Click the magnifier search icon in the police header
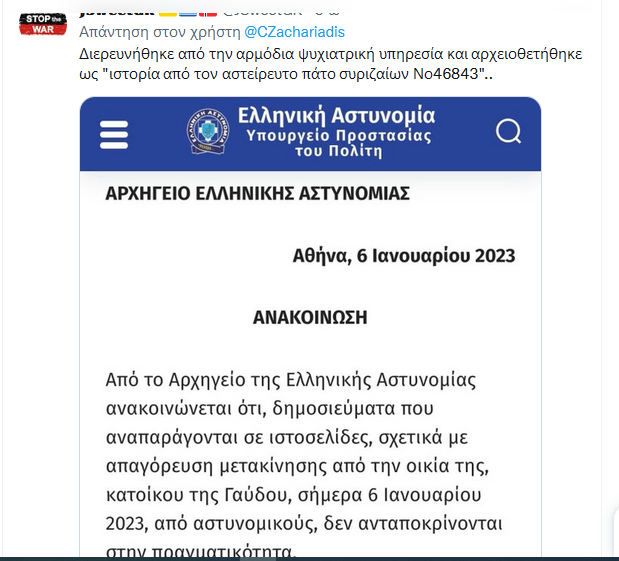The width and height of the screenshot is (619, 561). coord(508,131)
